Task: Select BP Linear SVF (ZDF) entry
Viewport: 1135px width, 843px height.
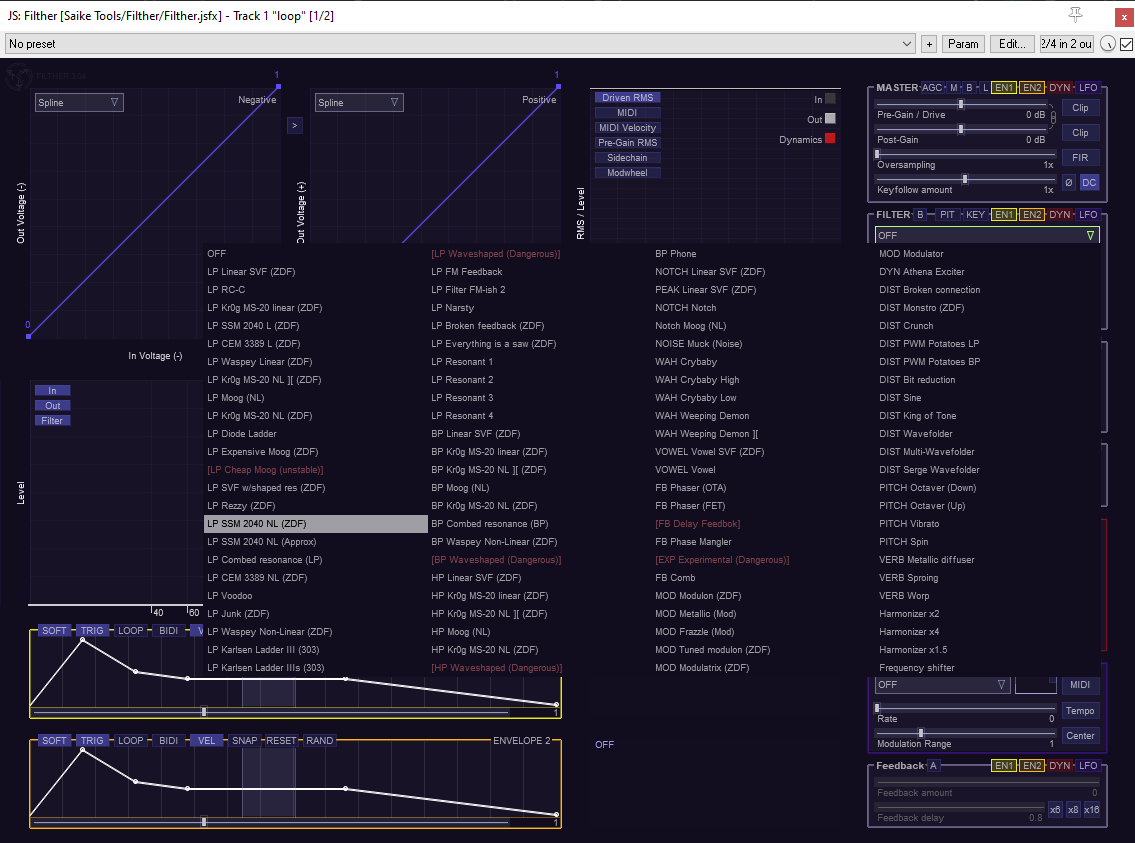Action: point(476,434)
